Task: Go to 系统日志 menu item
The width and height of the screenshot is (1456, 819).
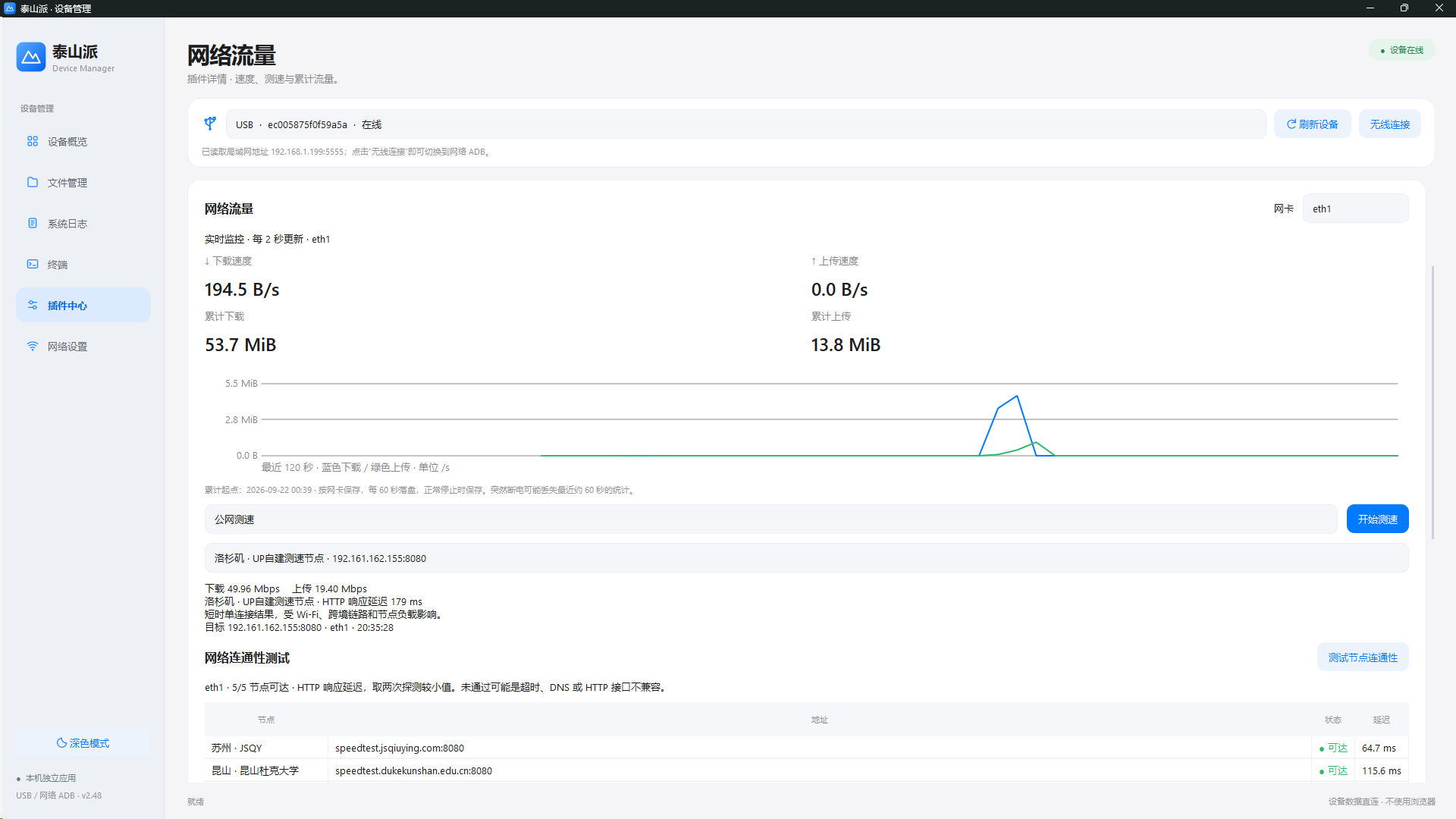Action: click(83, 224)
